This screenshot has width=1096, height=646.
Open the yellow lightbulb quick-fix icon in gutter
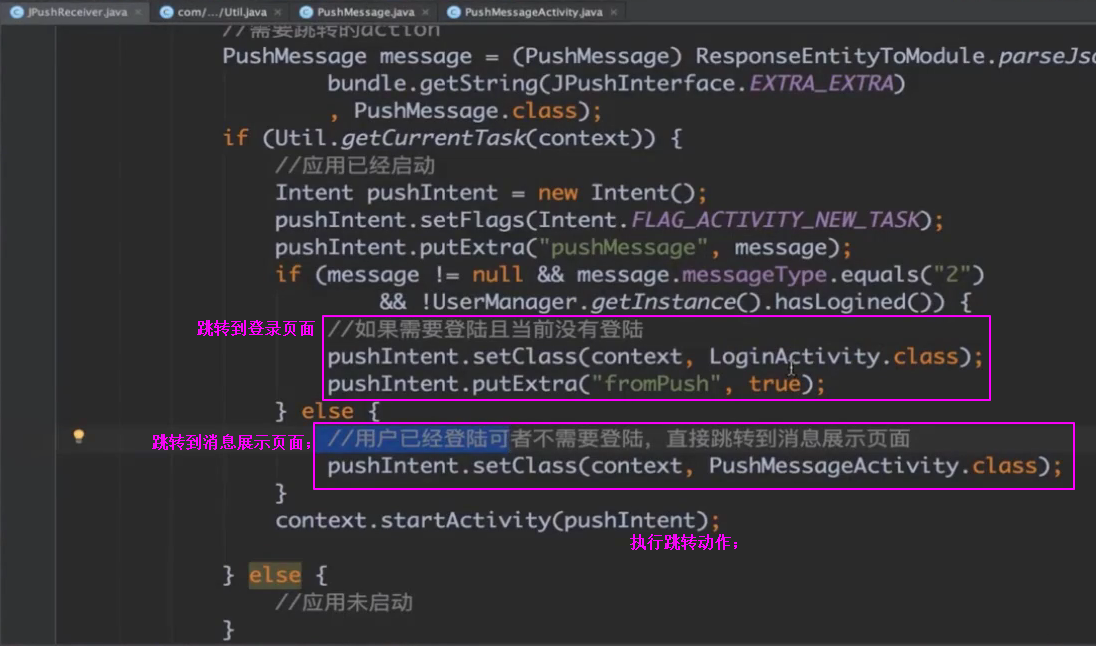[x=79, y=436]
